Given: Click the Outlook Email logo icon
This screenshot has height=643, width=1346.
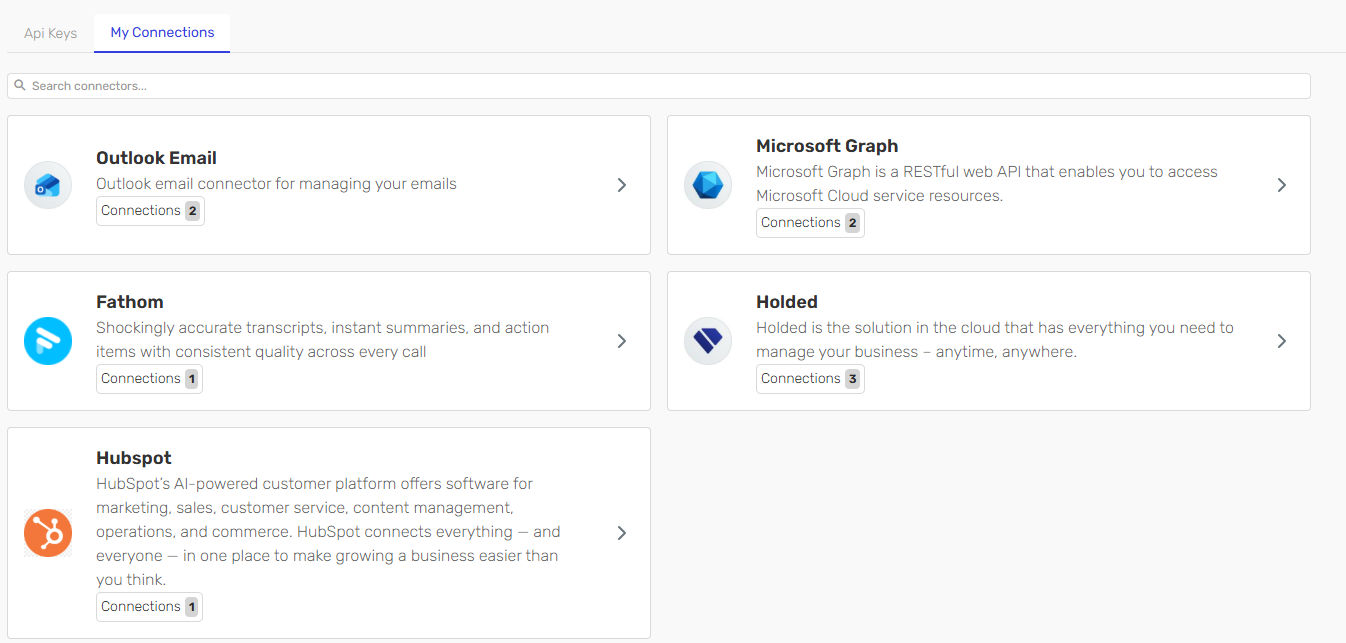Looking at the screenshot, I should [48, 185].
